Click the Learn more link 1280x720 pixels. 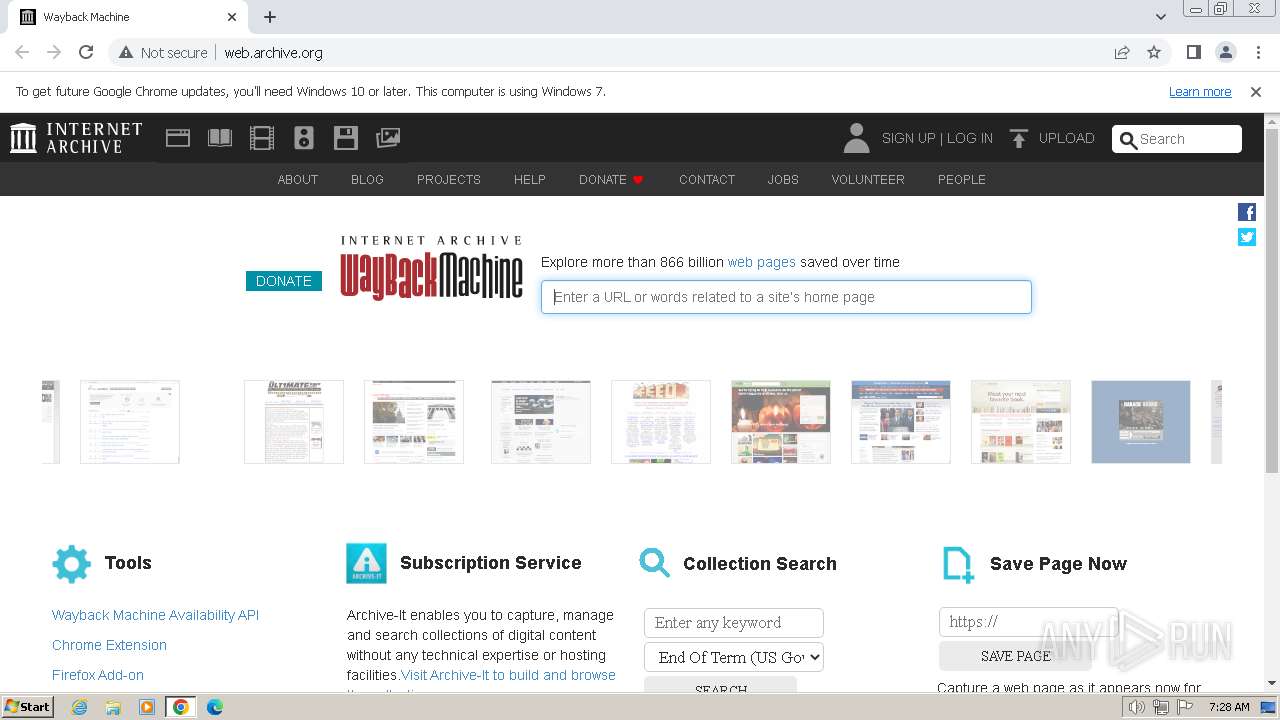pos(1200,91)
